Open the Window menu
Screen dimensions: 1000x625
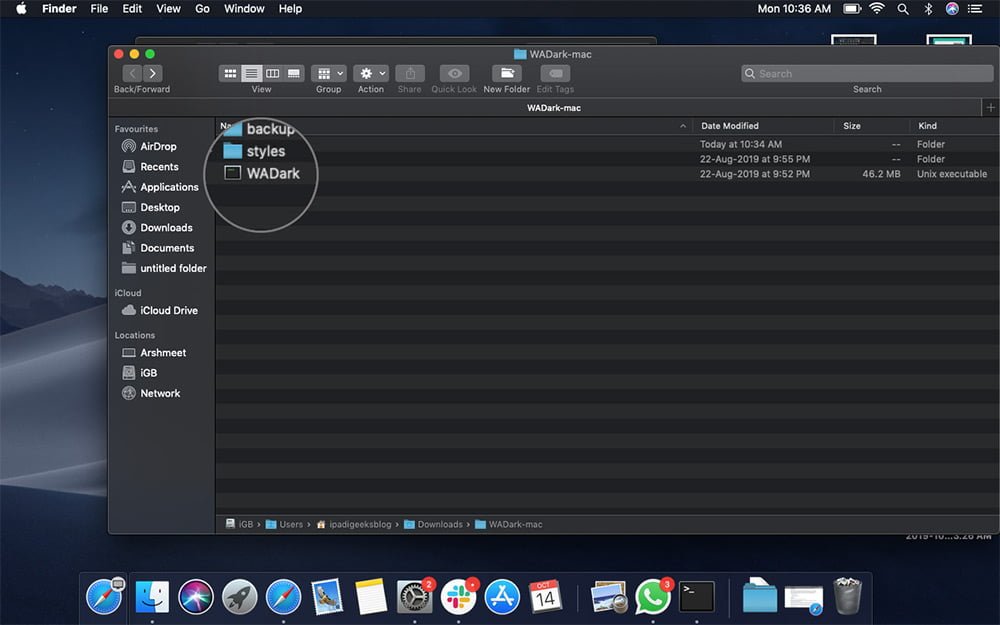[x=244, y=9]
